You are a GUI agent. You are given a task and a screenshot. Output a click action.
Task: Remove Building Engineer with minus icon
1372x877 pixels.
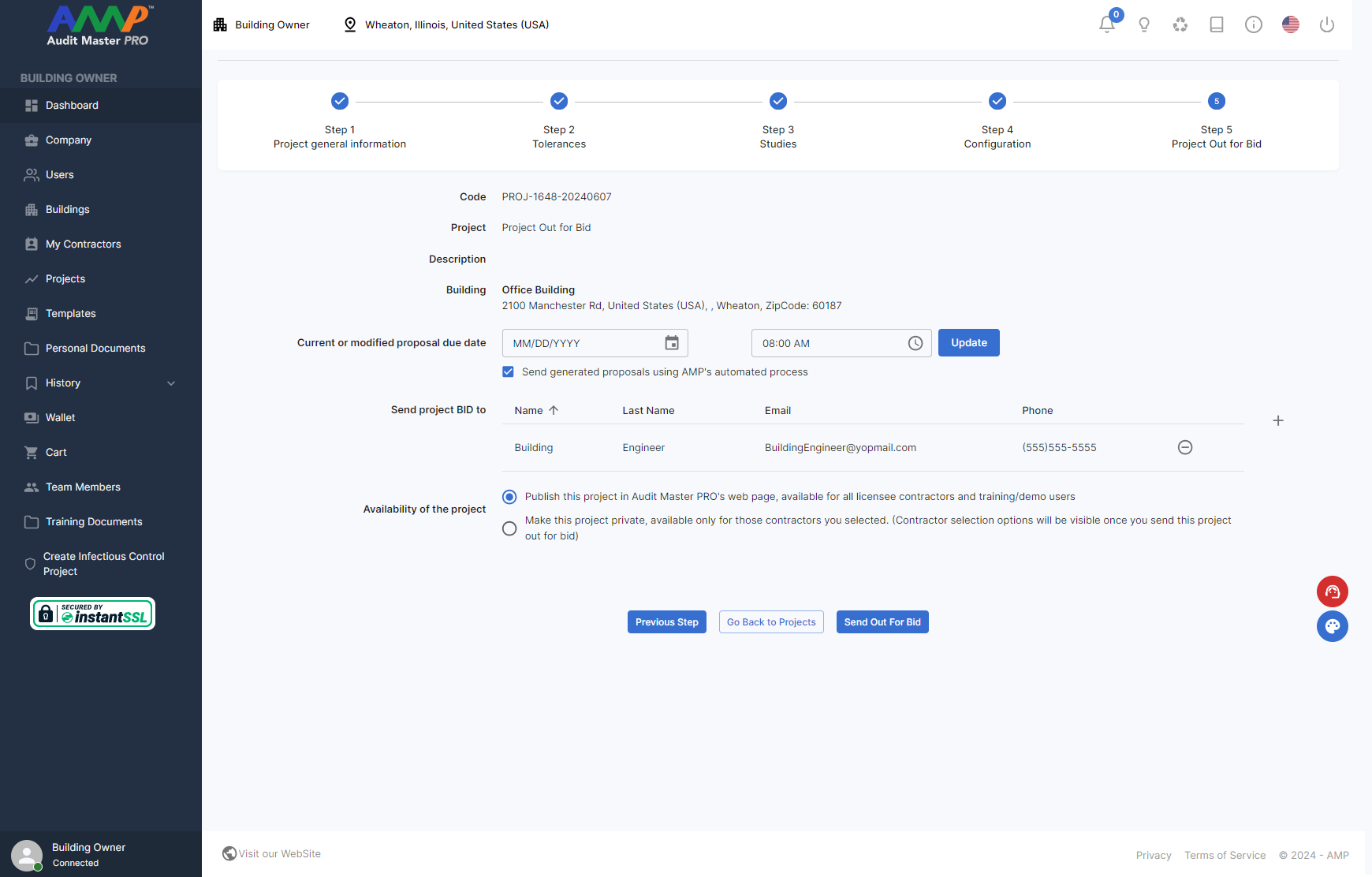pyautogui.click(x=1184, y=447)
